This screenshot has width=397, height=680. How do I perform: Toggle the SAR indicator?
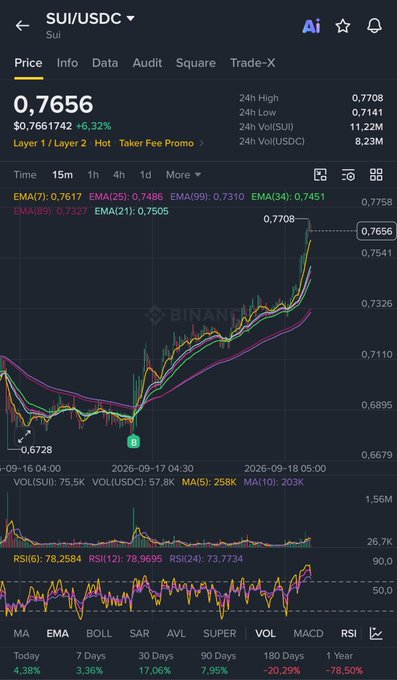[x=139, y=634]
